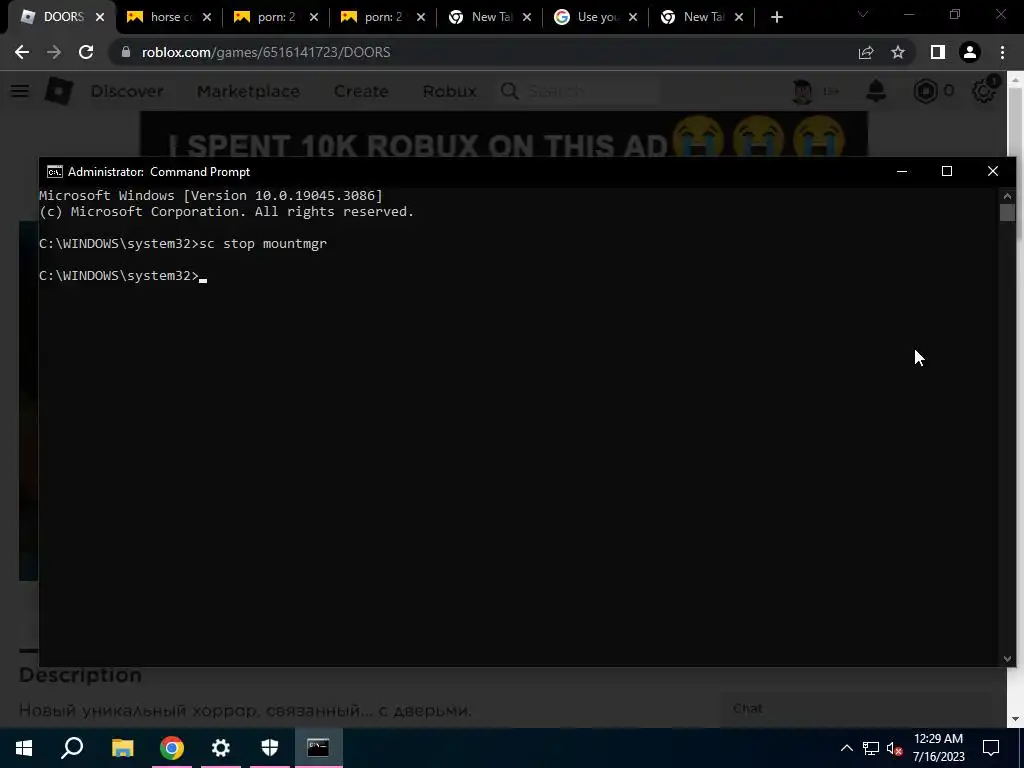Minimize the Command Prompt window
The width and height of the screenshot is (1024, 768).
click(x=902, y=171)
